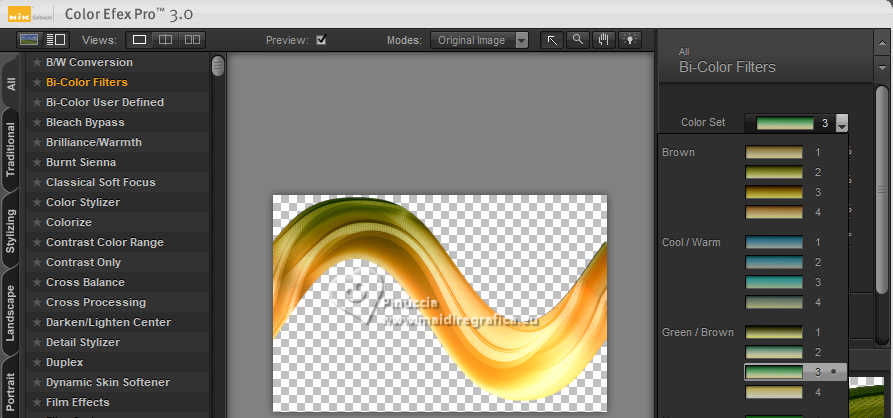Click the landscape preview thumbnail
Screen dimensions: 893x418
pos(866,397)
